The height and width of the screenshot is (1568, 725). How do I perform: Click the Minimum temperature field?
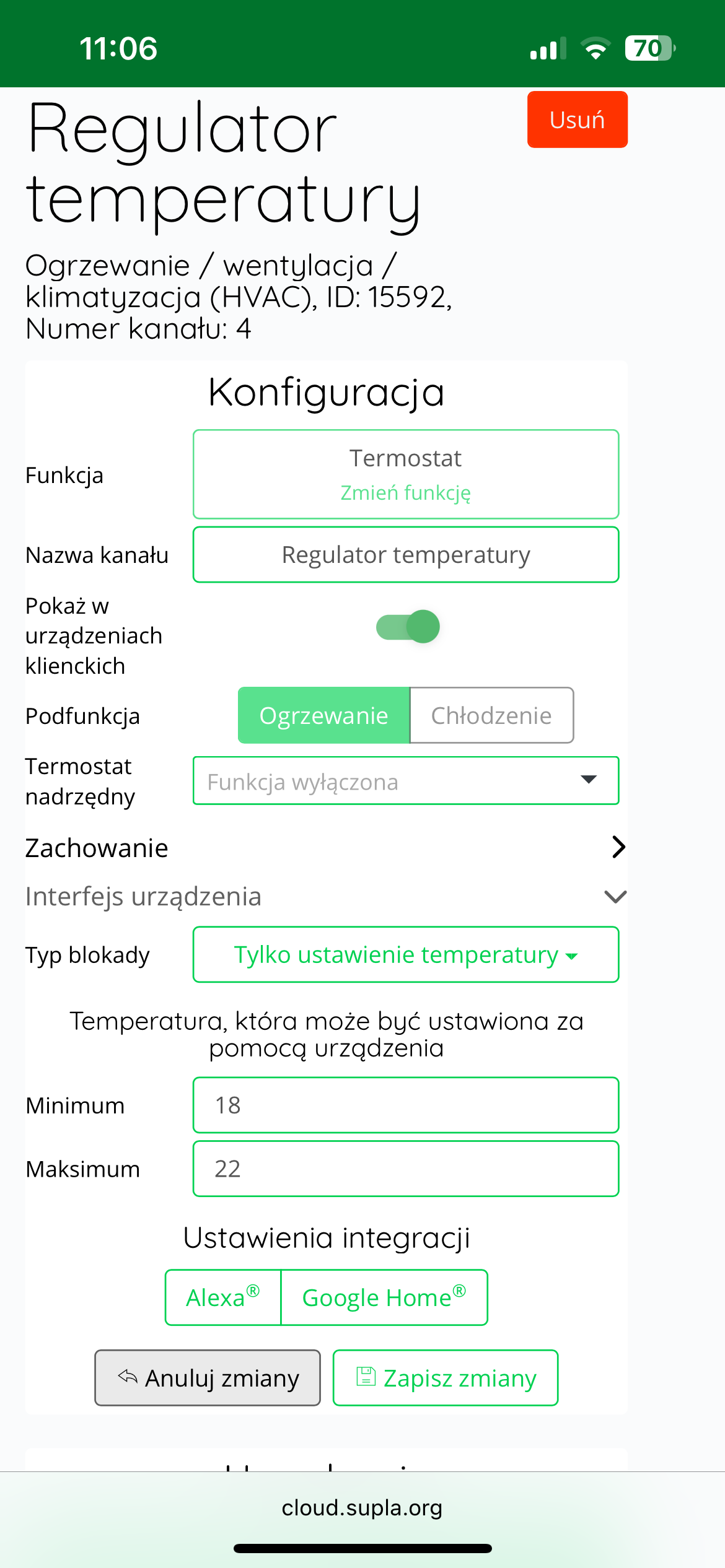406,1105
